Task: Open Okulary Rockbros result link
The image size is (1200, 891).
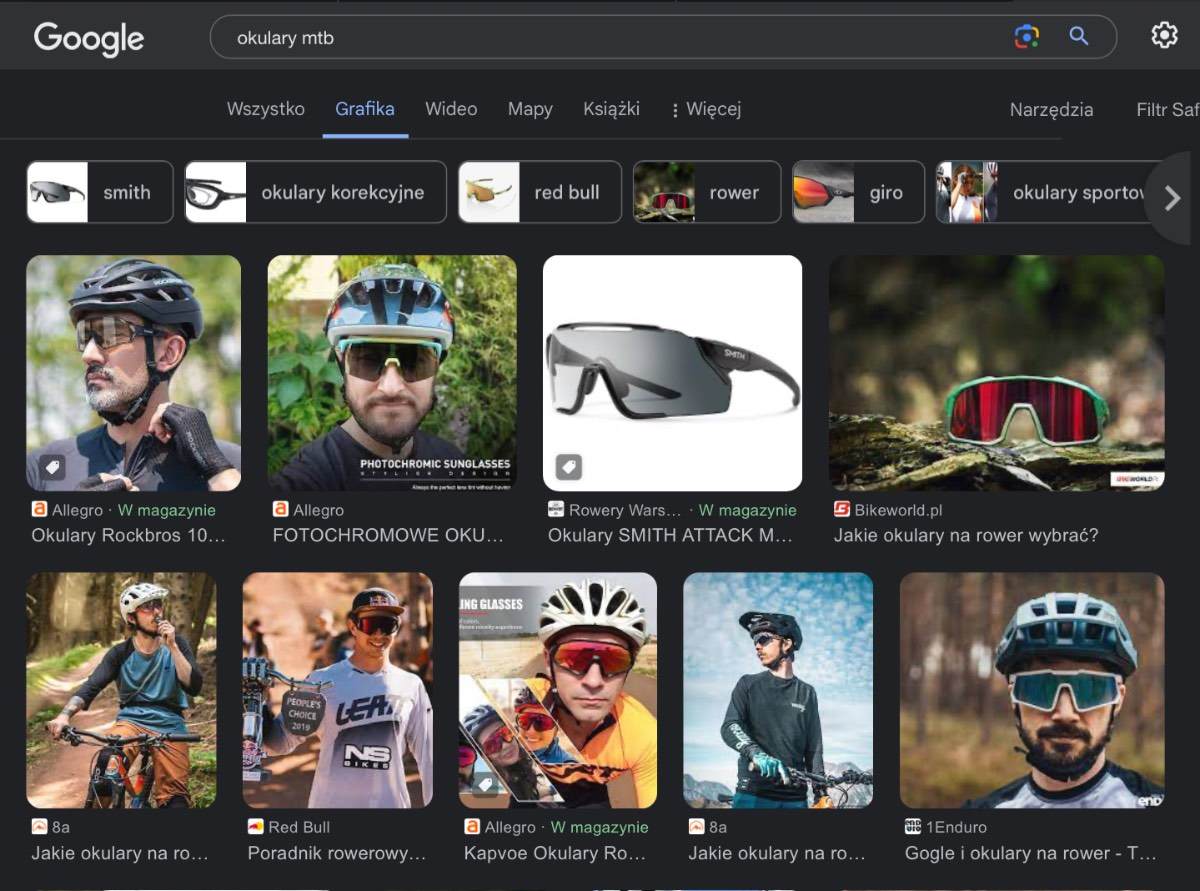Action: [x=129, y=535]
